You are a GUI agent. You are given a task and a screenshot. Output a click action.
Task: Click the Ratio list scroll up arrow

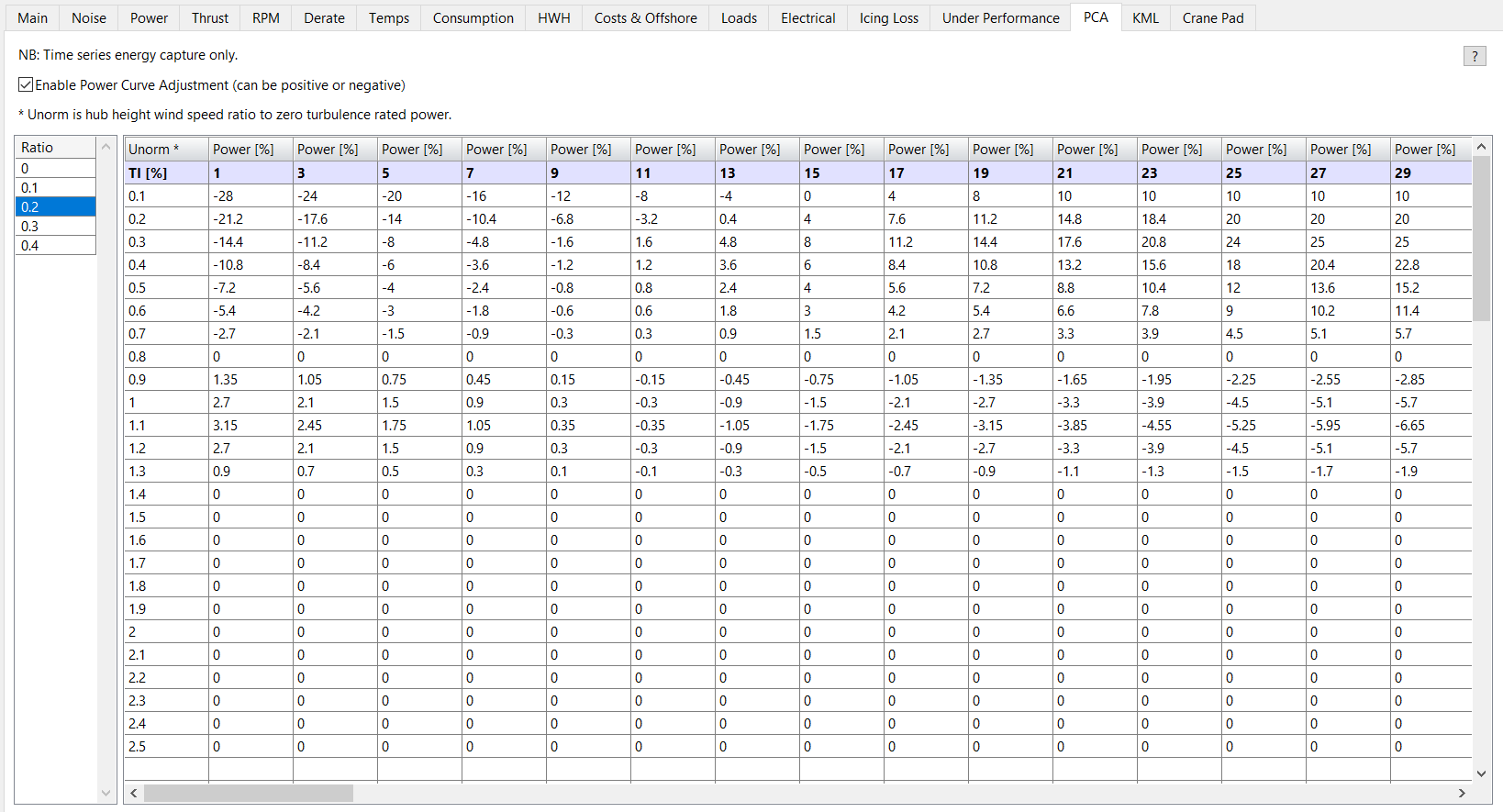[106, 147]
